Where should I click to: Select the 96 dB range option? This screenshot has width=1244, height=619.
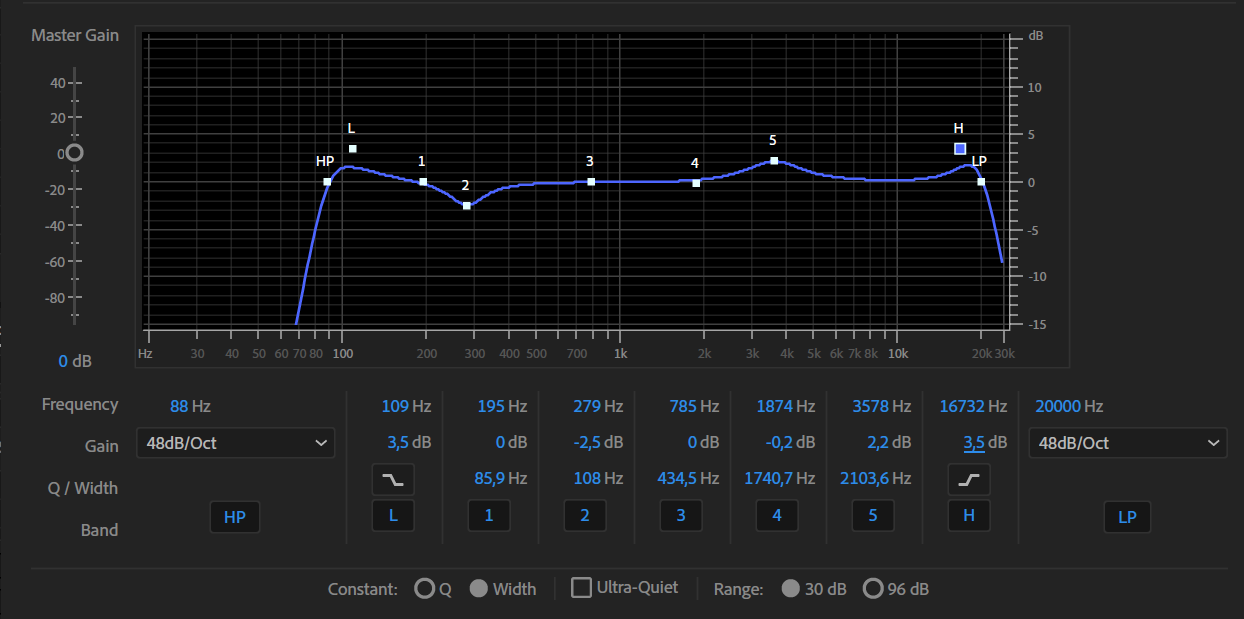[x=873, y=588]
